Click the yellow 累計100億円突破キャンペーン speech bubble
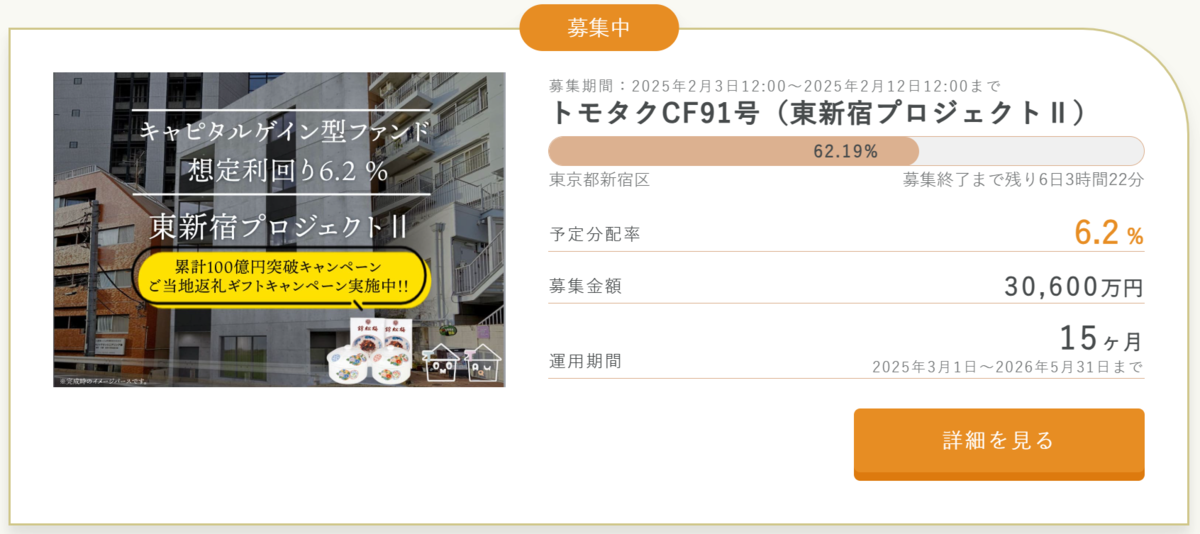 coord(279,277)
